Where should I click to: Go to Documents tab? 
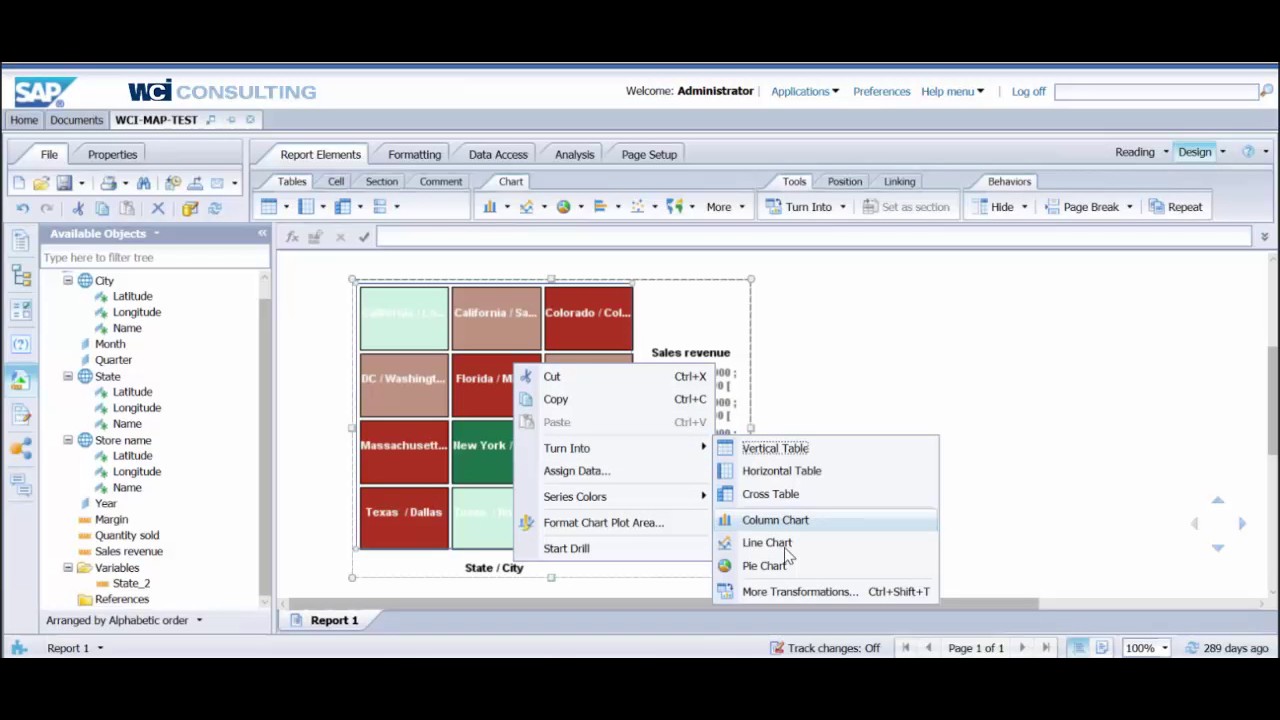tap(76, 120)
